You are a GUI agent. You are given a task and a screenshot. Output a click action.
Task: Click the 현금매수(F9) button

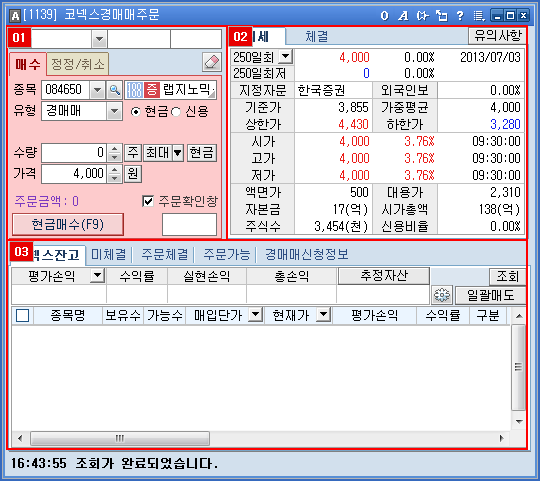pos(68,224)
